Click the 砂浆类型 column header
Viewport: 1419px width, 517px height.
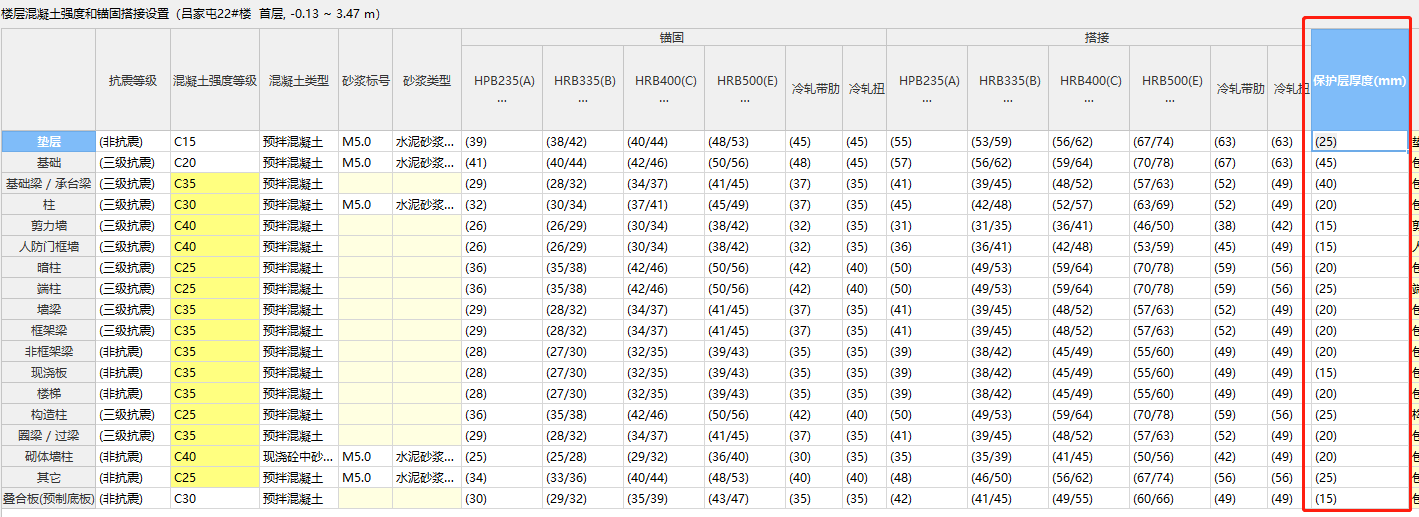pos(427,80)
